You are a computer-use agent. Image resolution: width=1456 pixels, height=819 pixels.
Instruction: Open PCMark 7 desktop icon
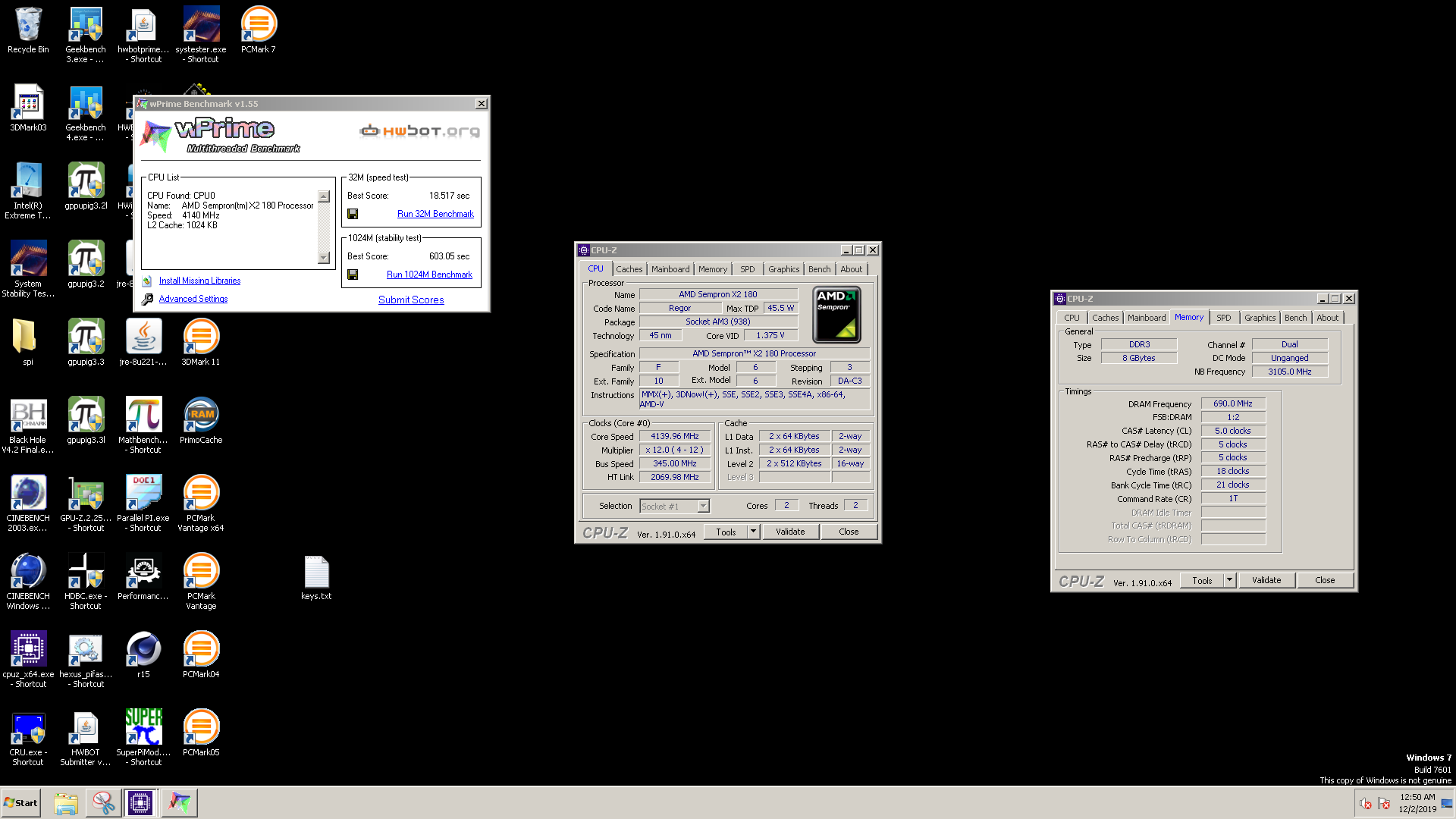coord(259,30)
